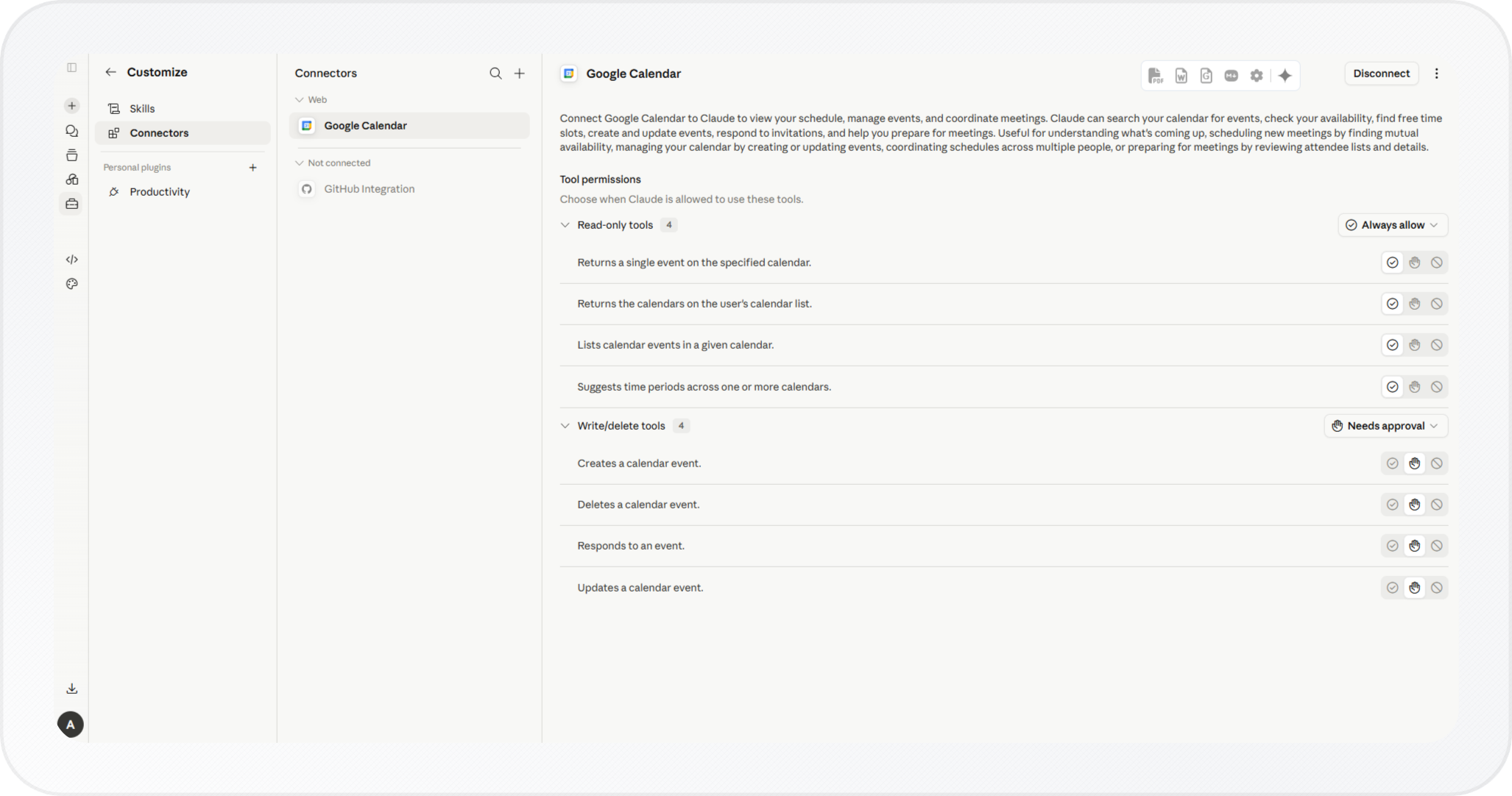This screenshot has height=796, width=1512.
Task: Open the projects stack icon in the left rail
Action: click(x=71, y=155)
